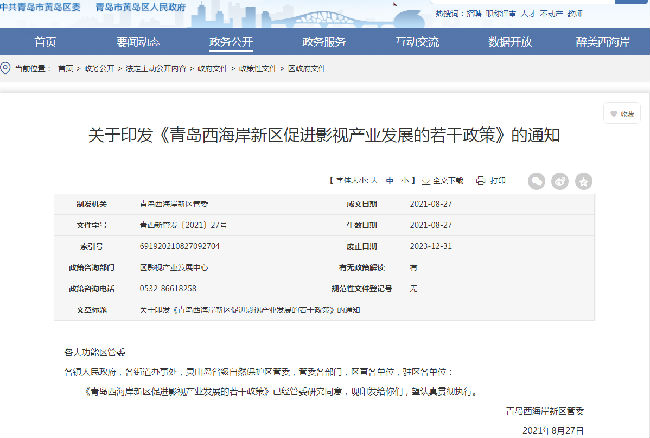650x438 pixels.
Task: Click 政策性文件 breadcrumb link
Action: pyautogui.click(x=257, y=68)
